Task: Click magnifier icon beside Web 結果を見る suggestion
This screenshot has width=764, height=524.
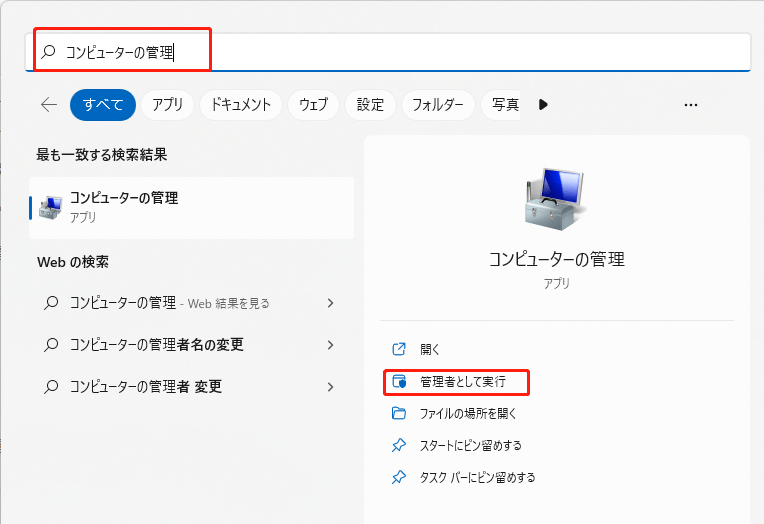Action: [x=51, y=303]
